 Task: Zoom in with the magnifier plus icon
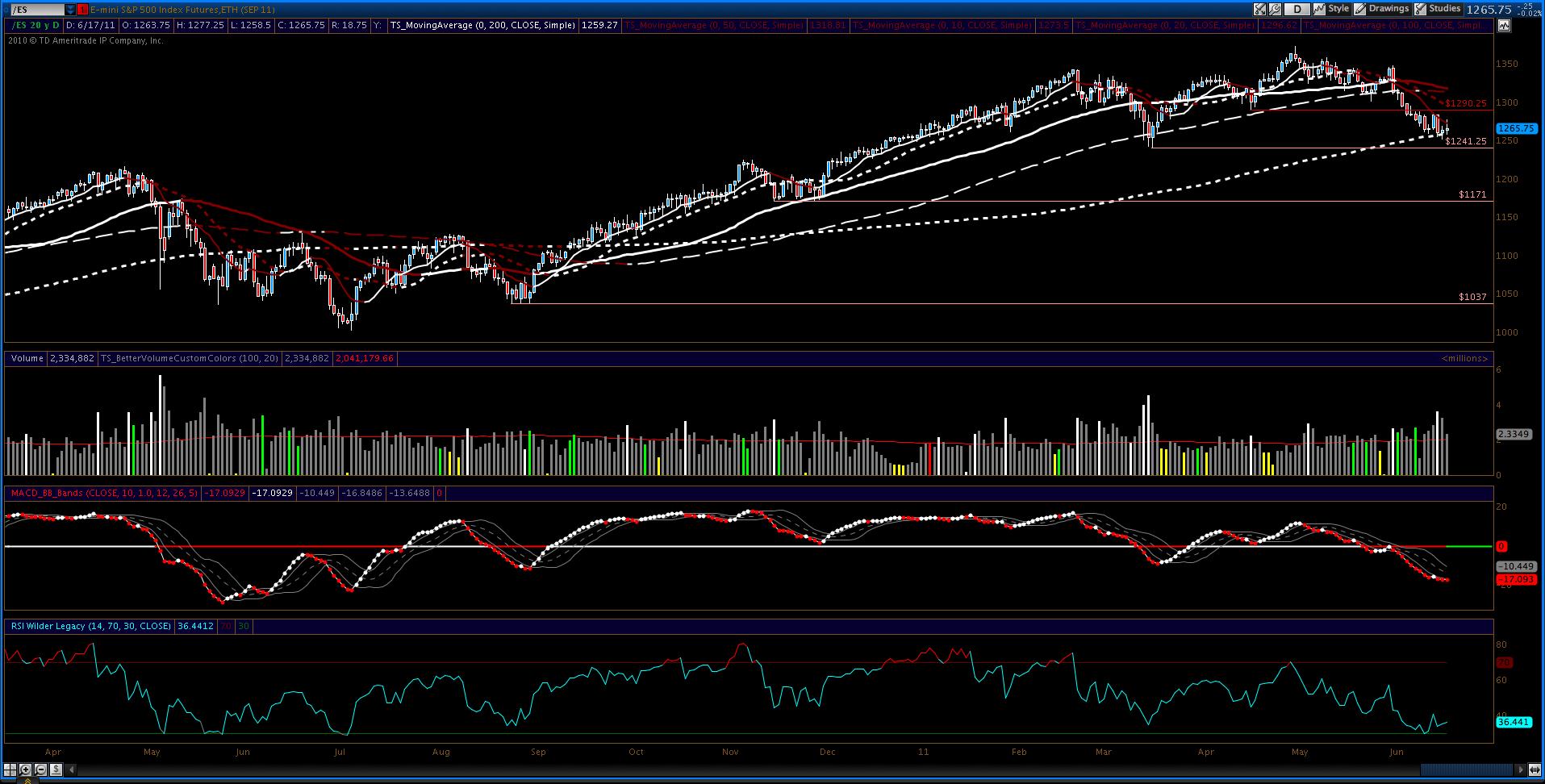(25, 769)
